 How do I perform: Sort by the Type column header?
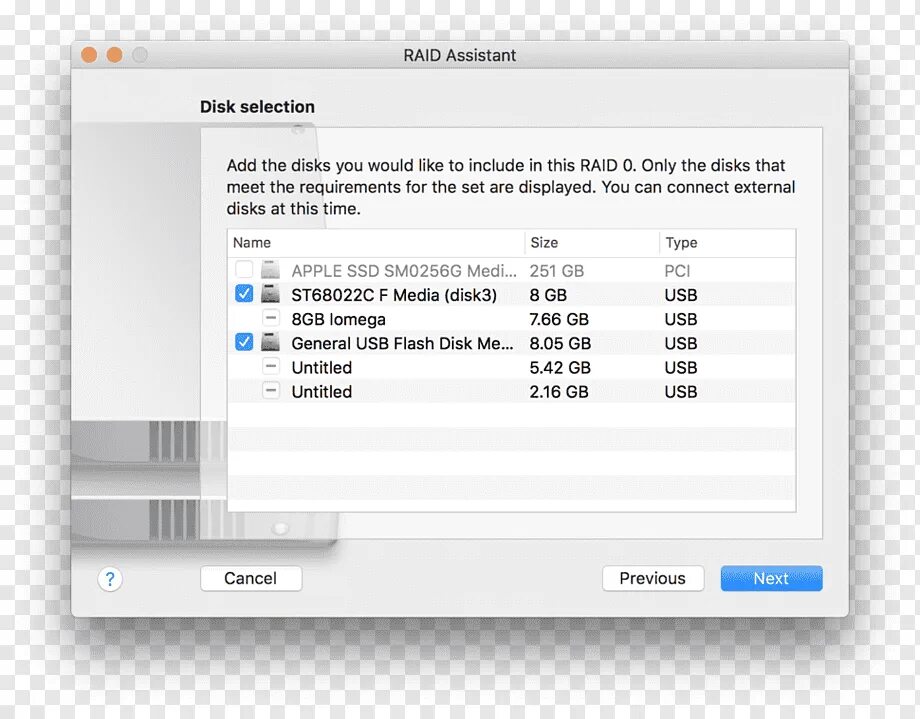click(728, 243)
